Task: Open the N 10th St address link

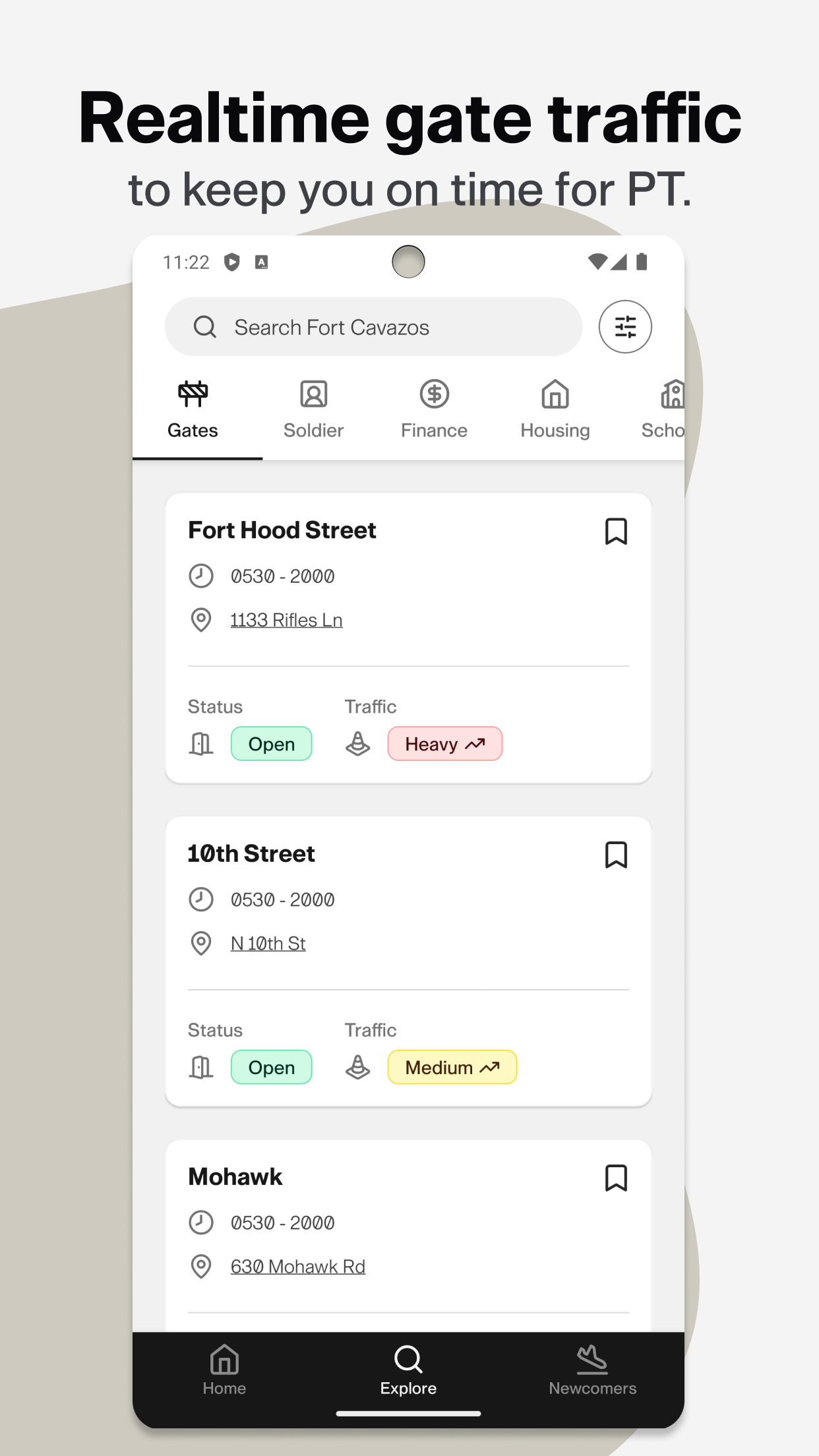Action: (268, 944)
